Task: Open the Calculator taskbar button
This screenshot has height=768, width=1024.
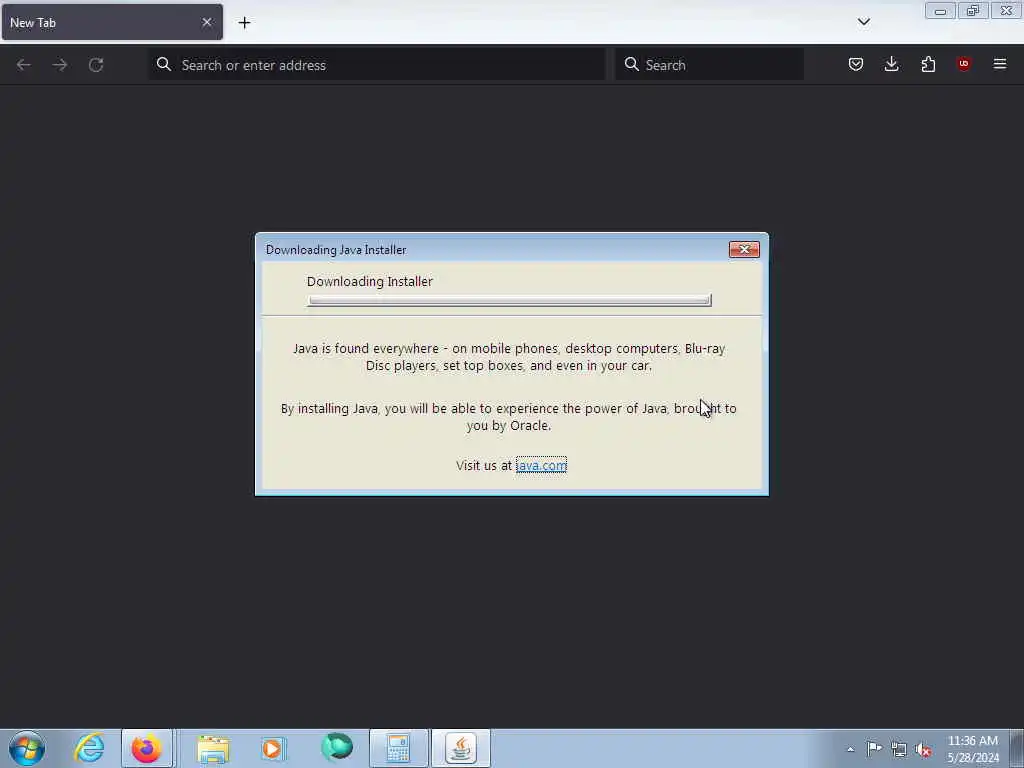Action: point(398,748)
